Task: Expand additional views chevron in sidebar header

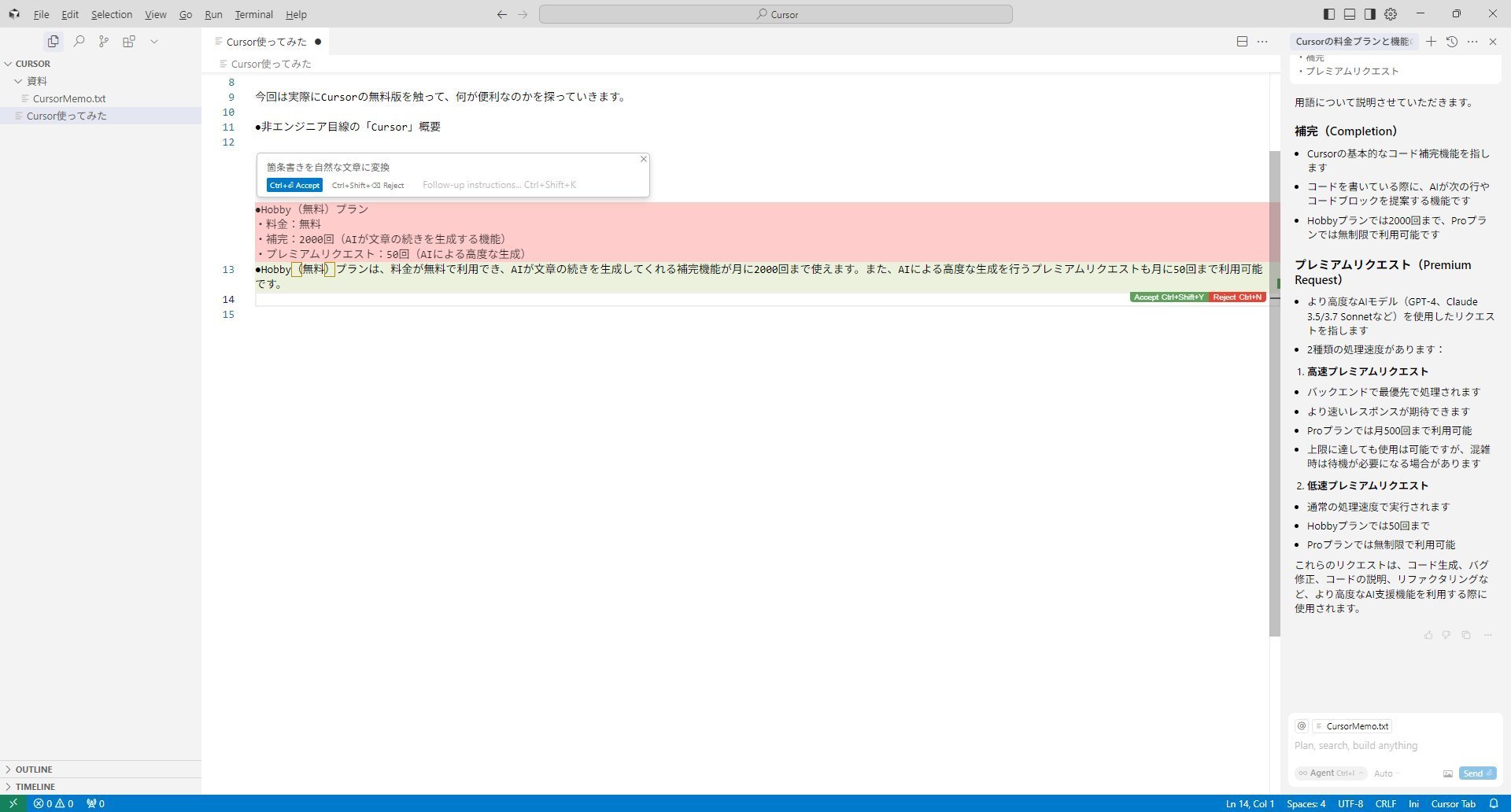Action: (x=154, y=42)
